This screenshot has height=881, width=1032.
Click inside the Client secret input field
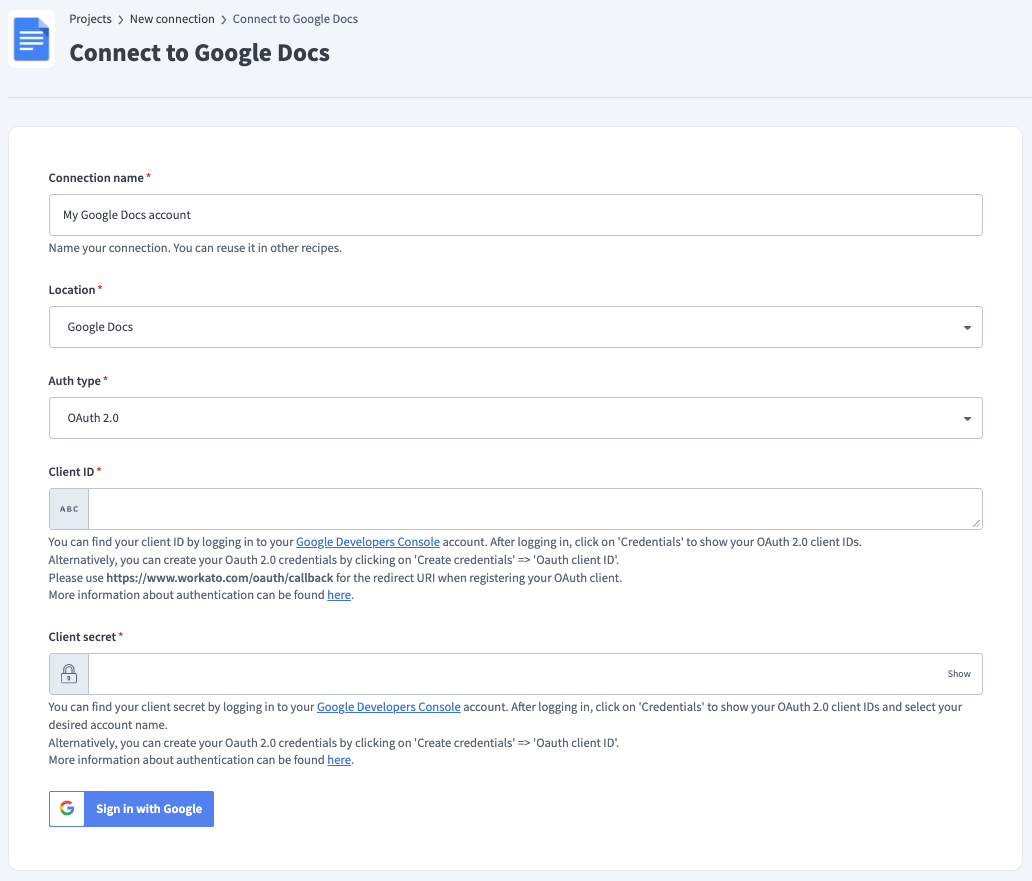[x=500, y=673]
